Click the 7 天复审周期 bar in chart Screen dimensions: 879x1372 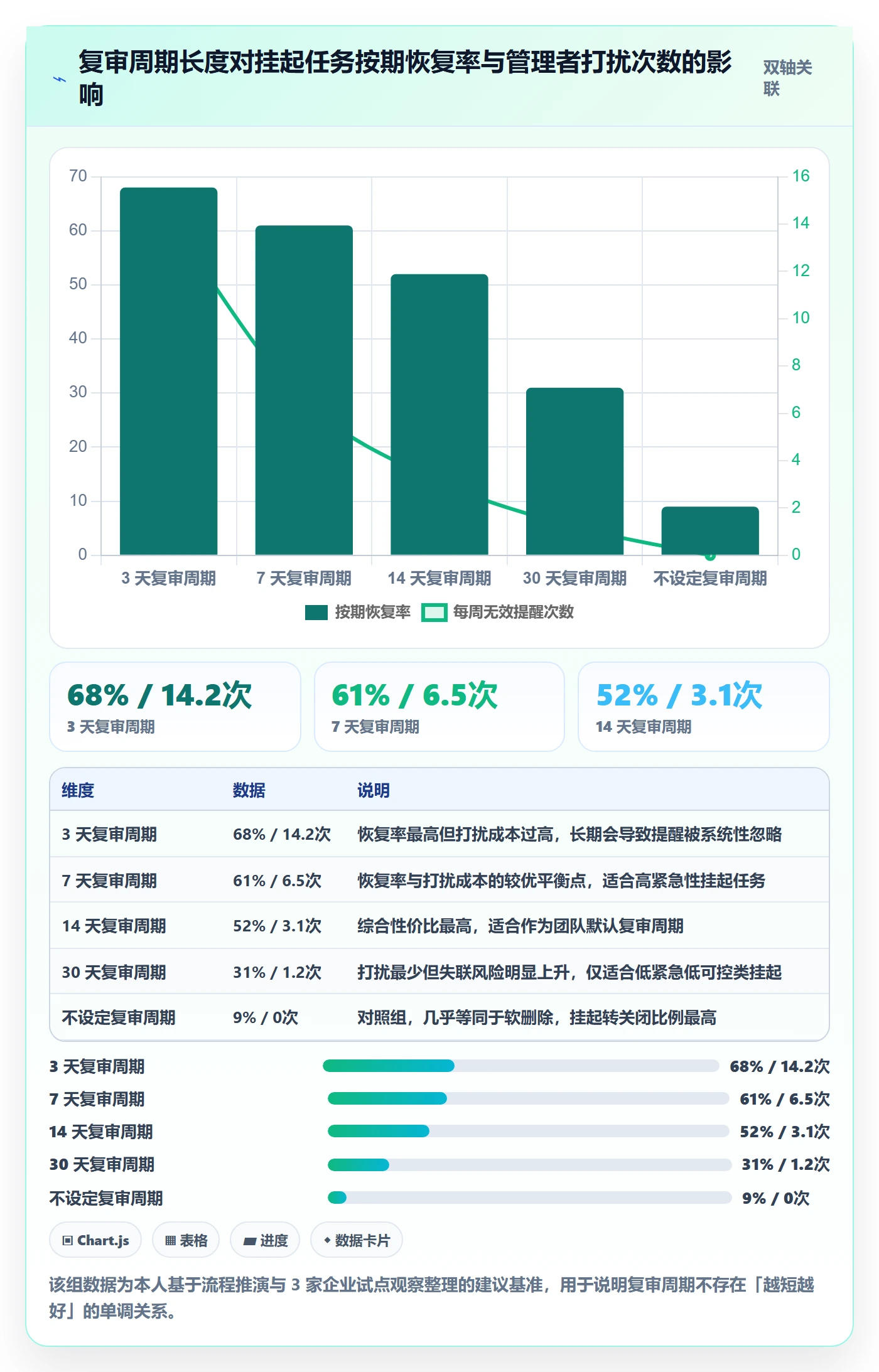tap(304, 390)
